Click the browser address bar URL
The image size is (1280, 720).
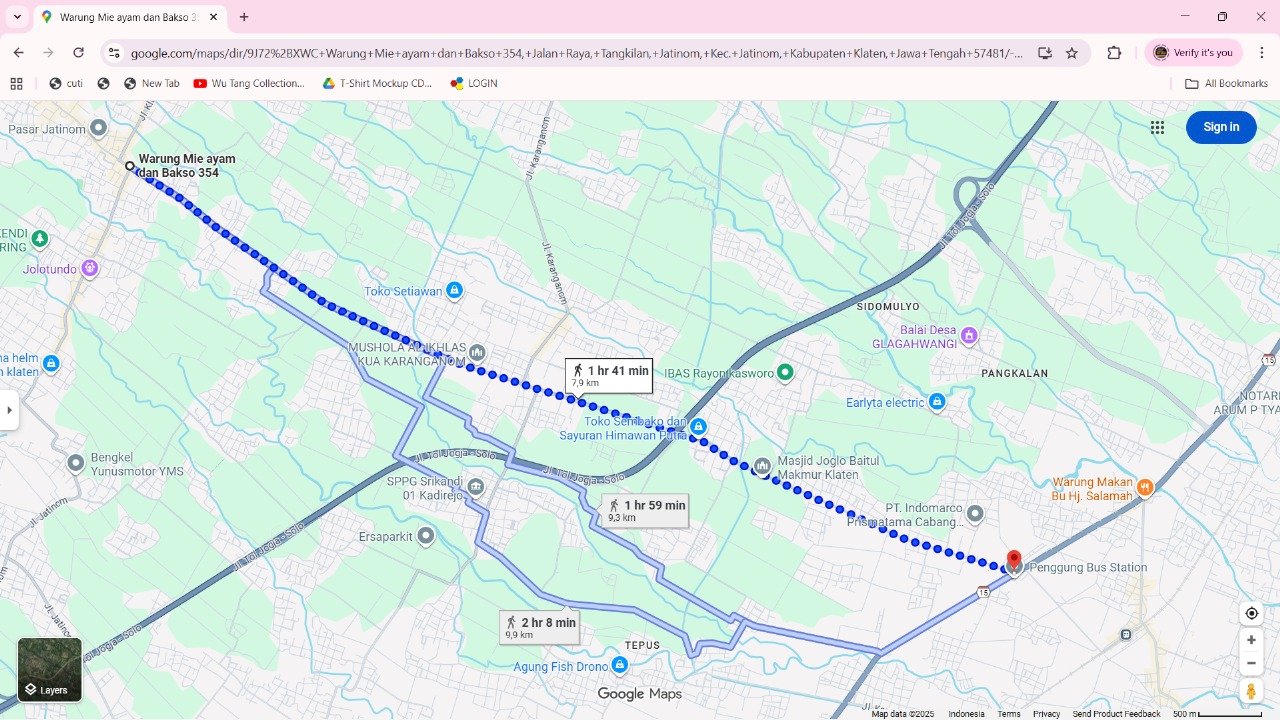(x=575, y=53)
